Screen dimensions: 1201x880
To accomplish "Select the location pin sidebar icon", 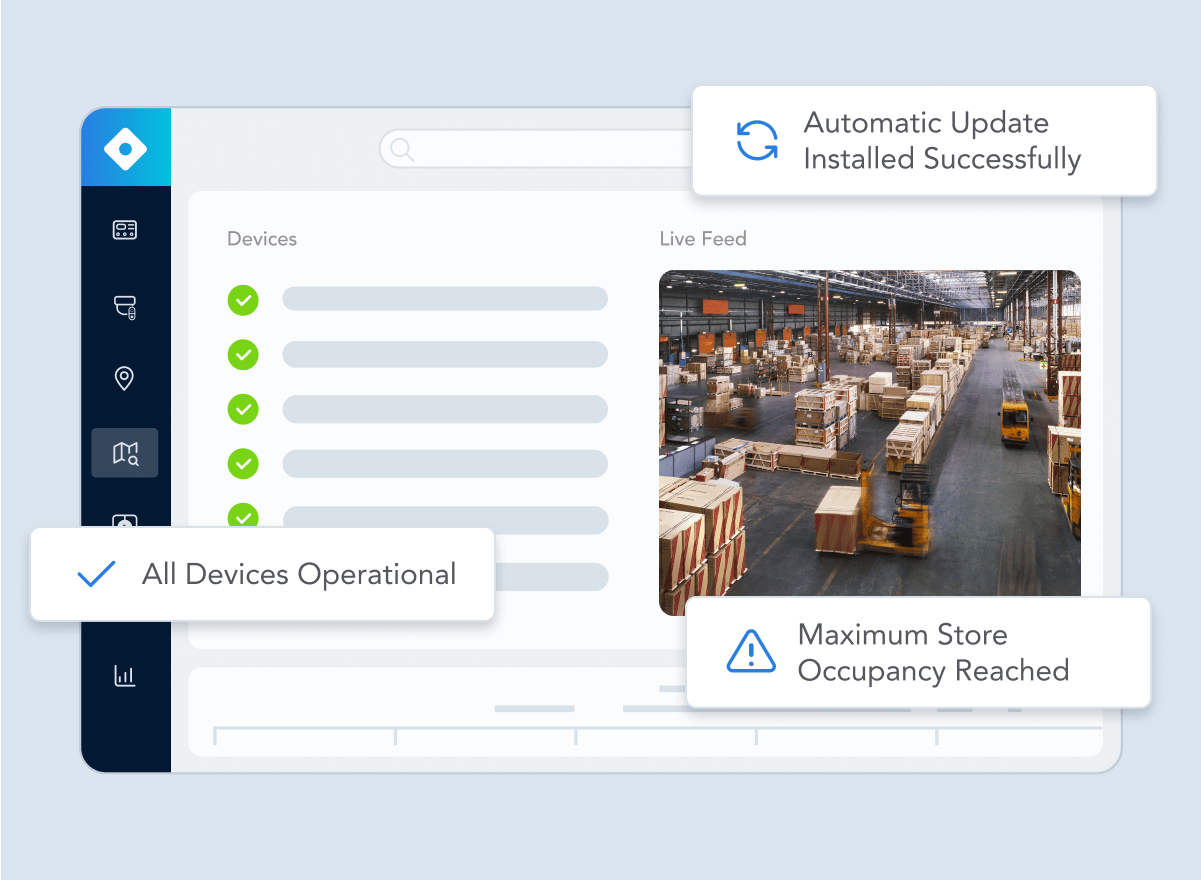I will tap(125, 379).
